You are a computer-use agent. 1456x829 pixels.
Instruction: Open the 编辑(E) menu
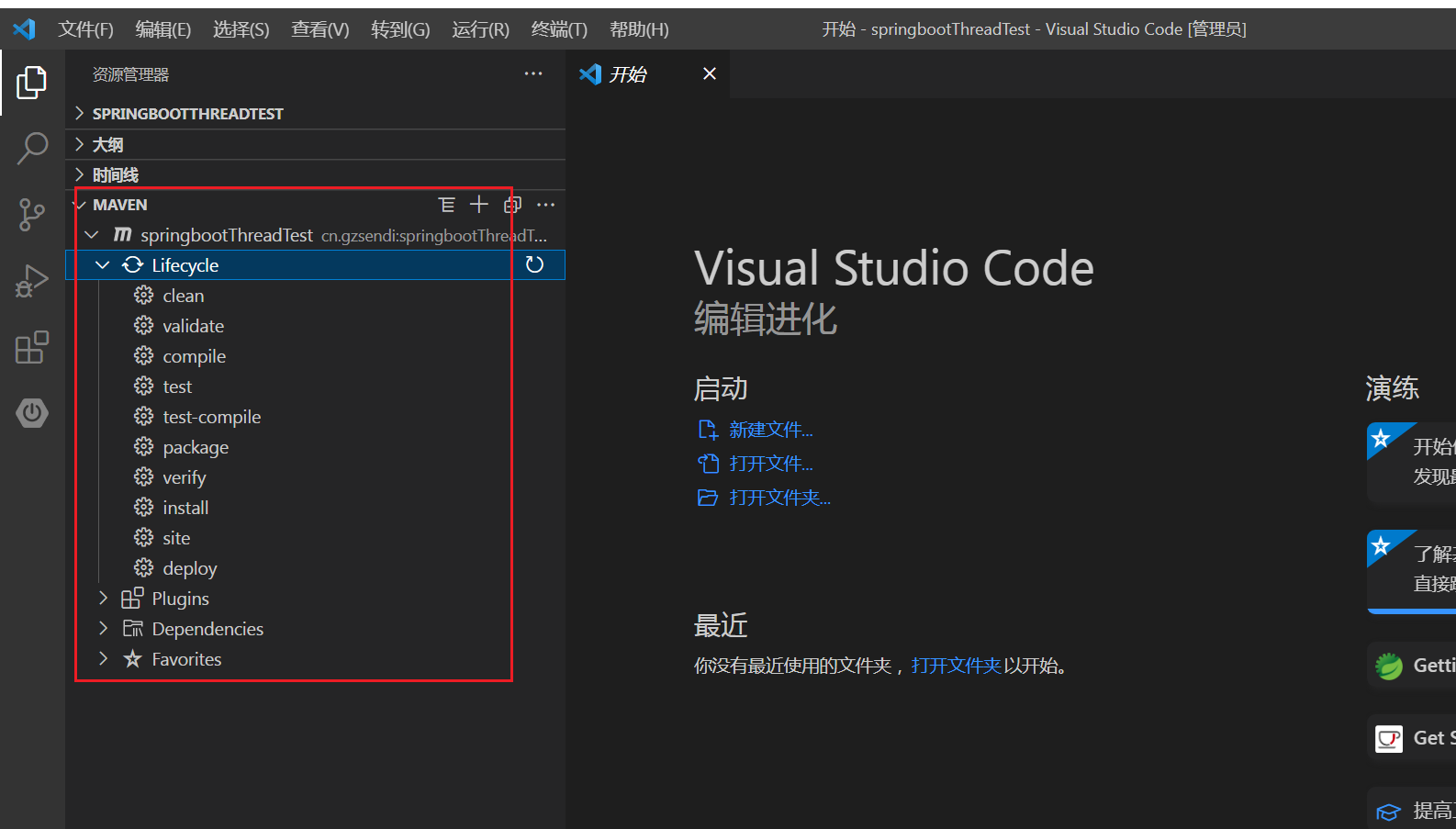(162, 29)
